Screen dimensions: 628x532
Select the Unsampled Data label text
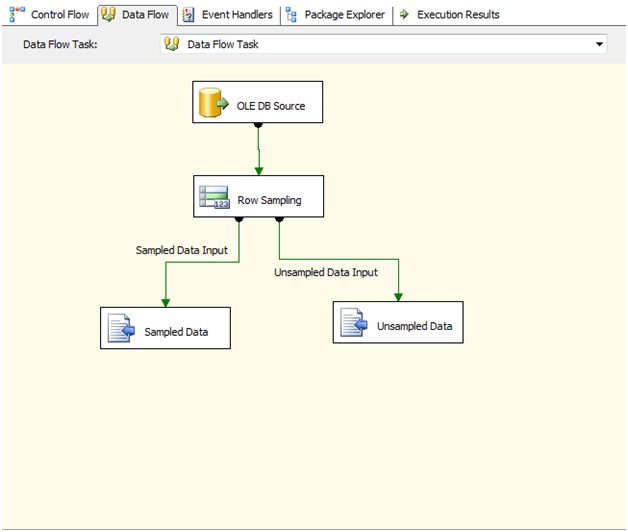414,326
